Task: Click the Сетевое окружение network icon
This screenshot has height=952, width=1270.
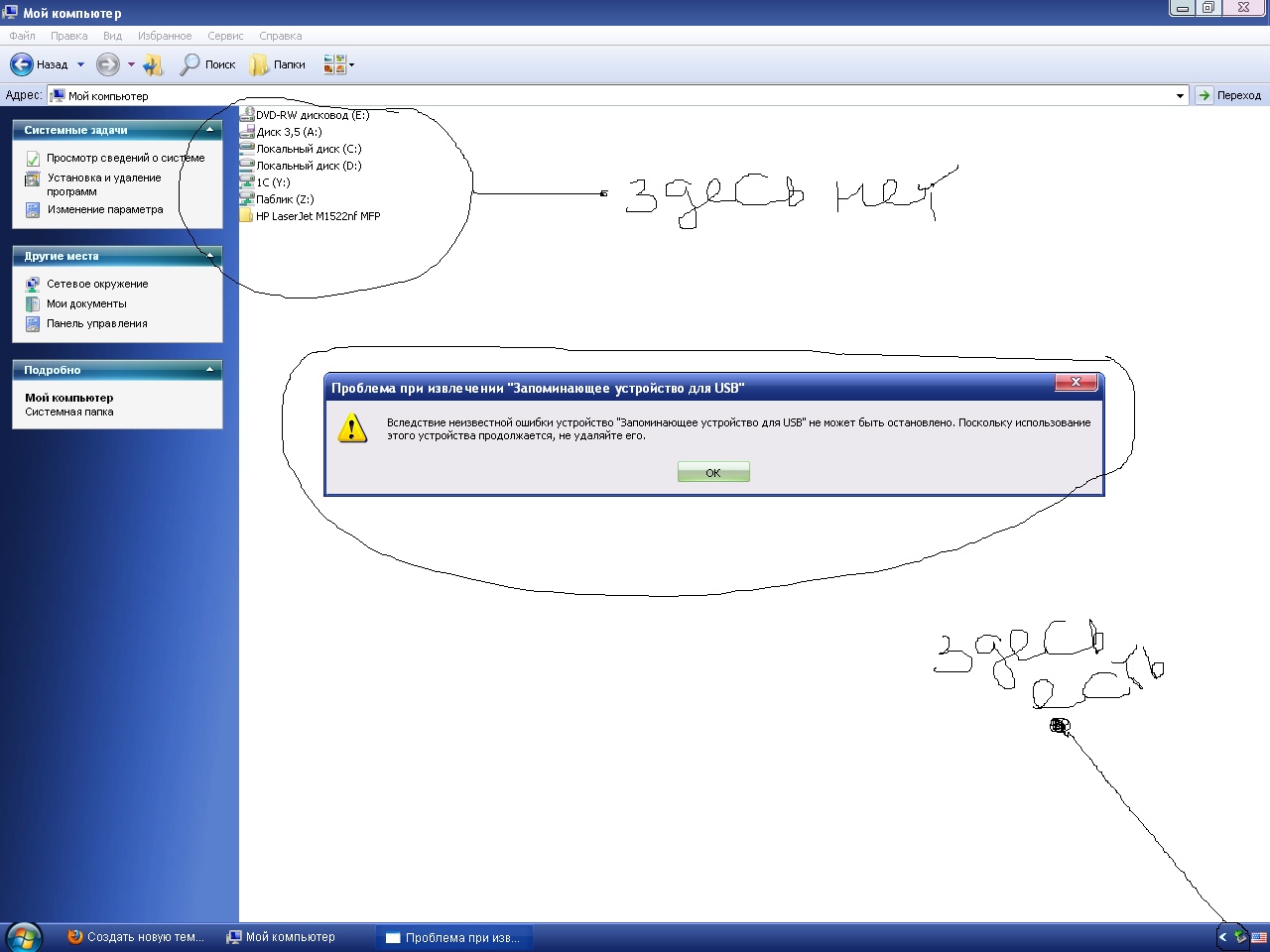Action: pos(33,284)
